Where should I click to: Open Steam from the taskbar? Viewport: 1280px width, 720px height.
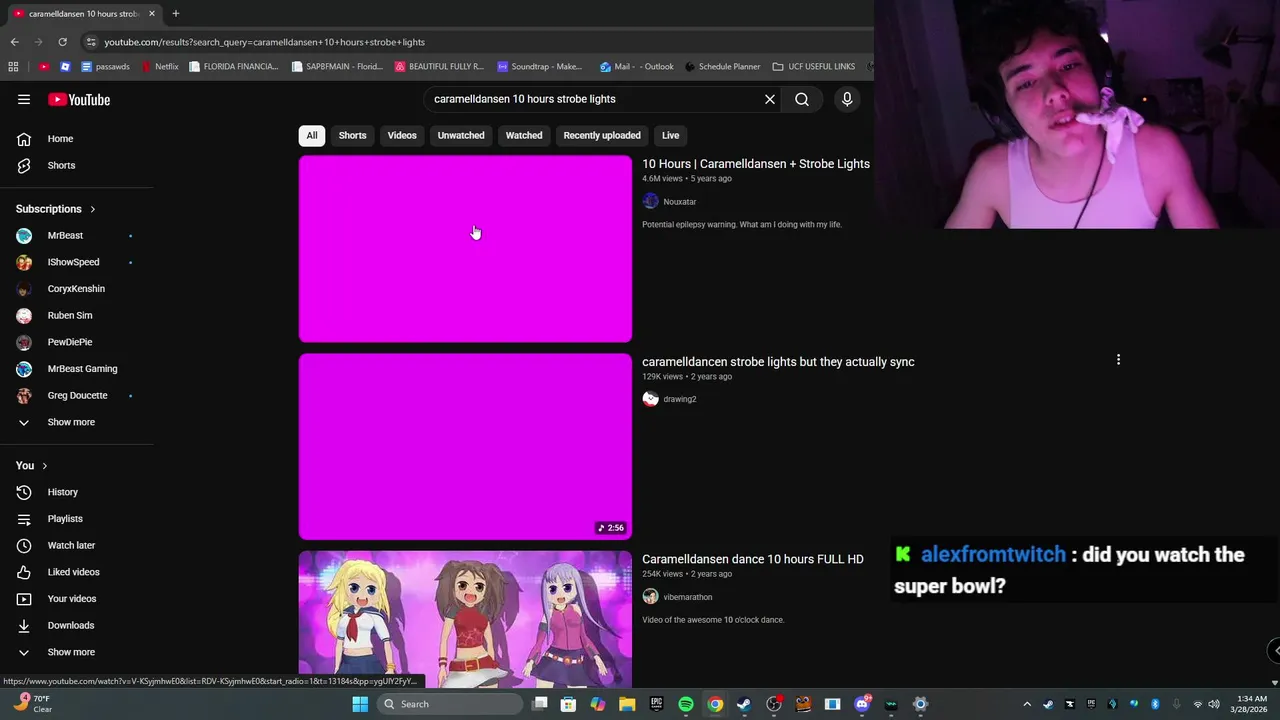744,704
